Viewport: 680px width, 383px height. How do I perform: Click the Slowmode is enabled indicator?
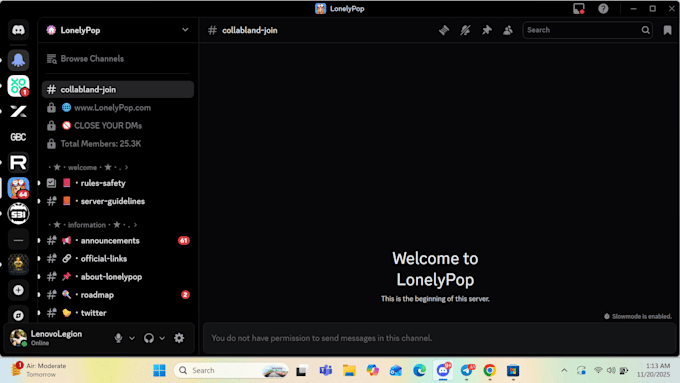(x=638, y=316)
